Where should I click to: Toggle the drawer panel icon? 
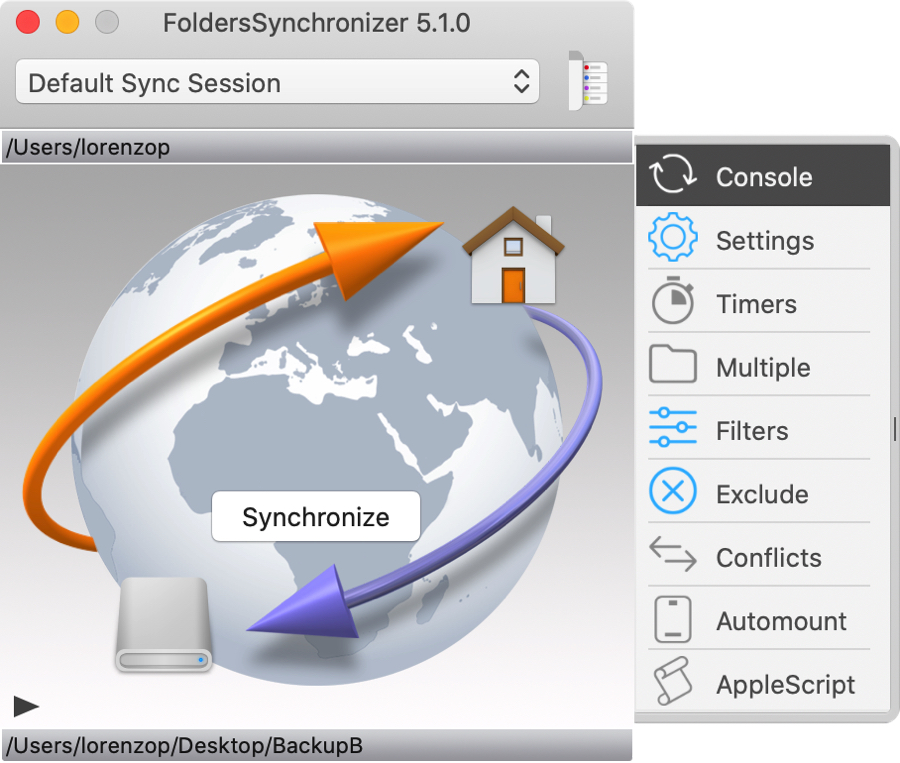pos(588,81)
